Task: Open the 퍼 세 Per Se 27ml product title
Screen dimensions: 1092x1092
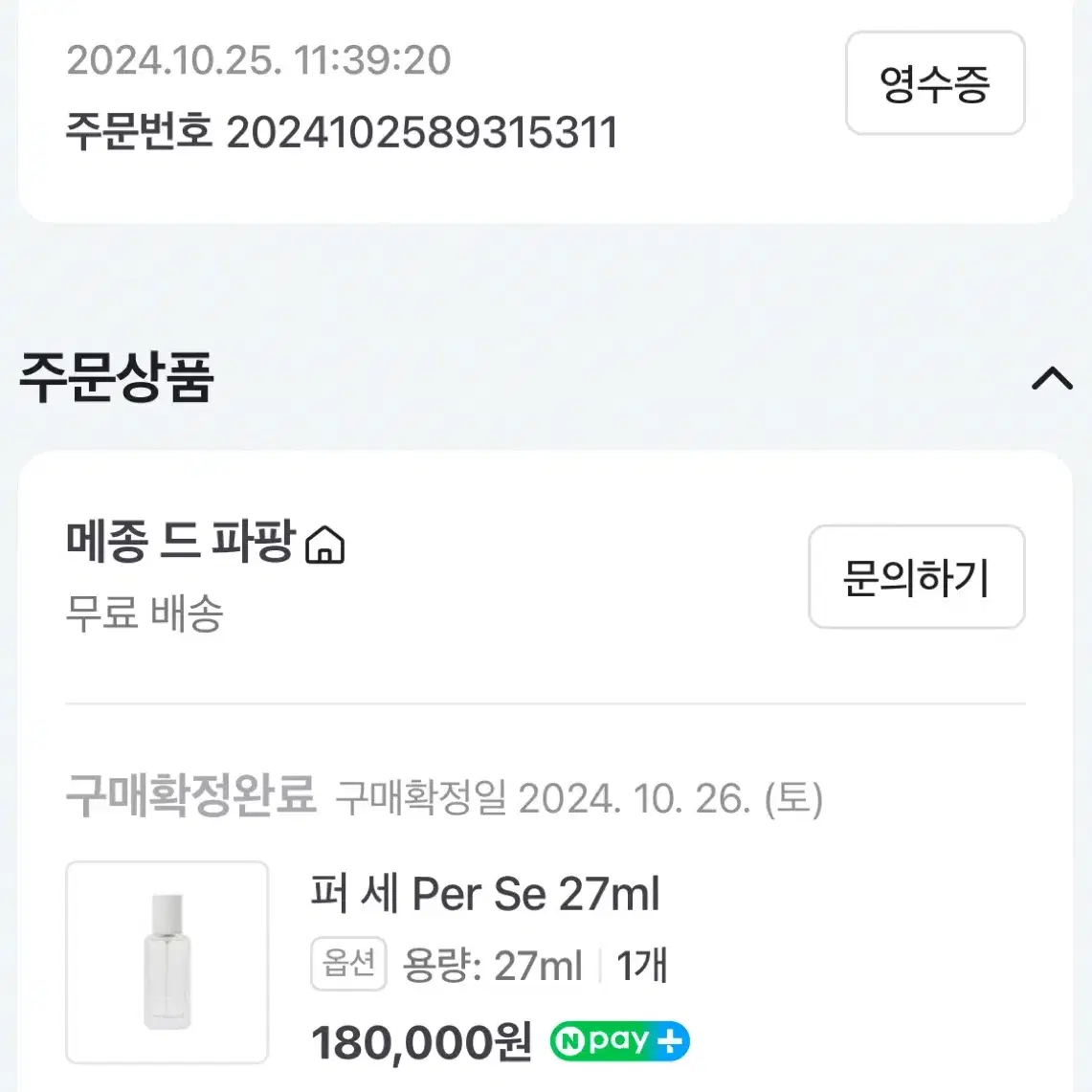Action: (x=484, y=894)
